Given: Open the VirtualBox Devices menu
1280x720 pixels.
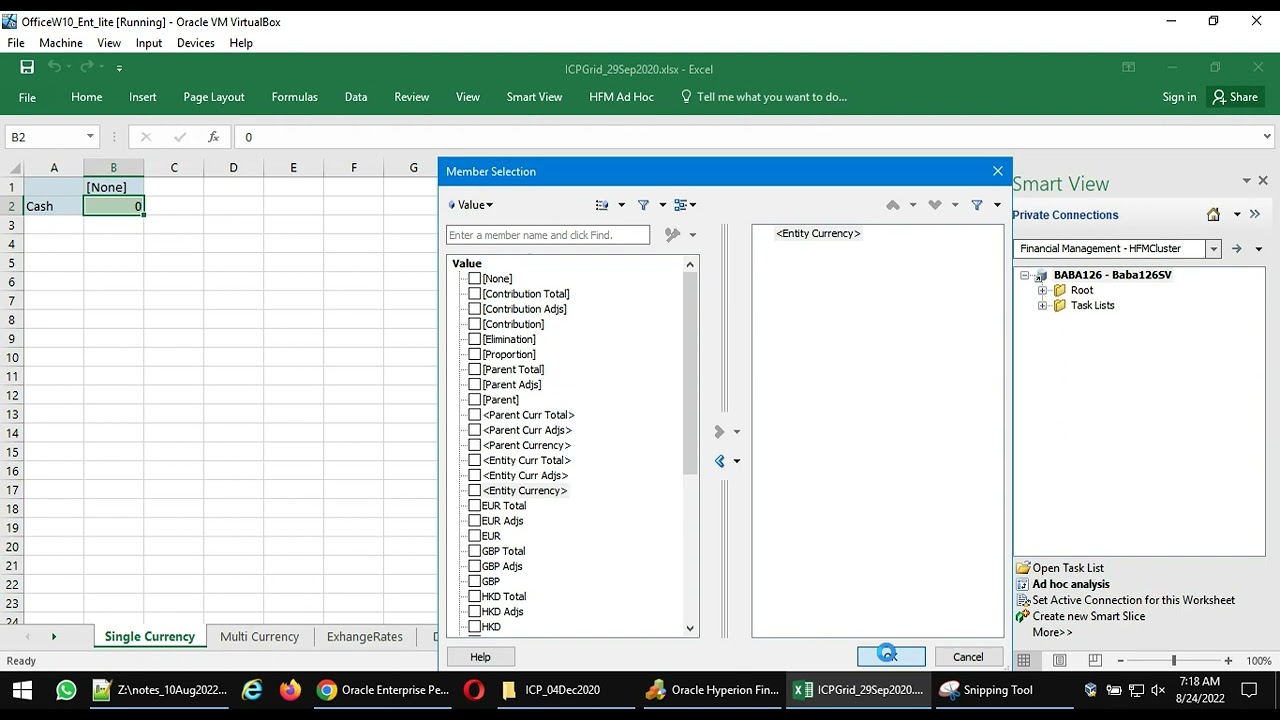Looking at the screenshot, I should click(x=196, y=43).
